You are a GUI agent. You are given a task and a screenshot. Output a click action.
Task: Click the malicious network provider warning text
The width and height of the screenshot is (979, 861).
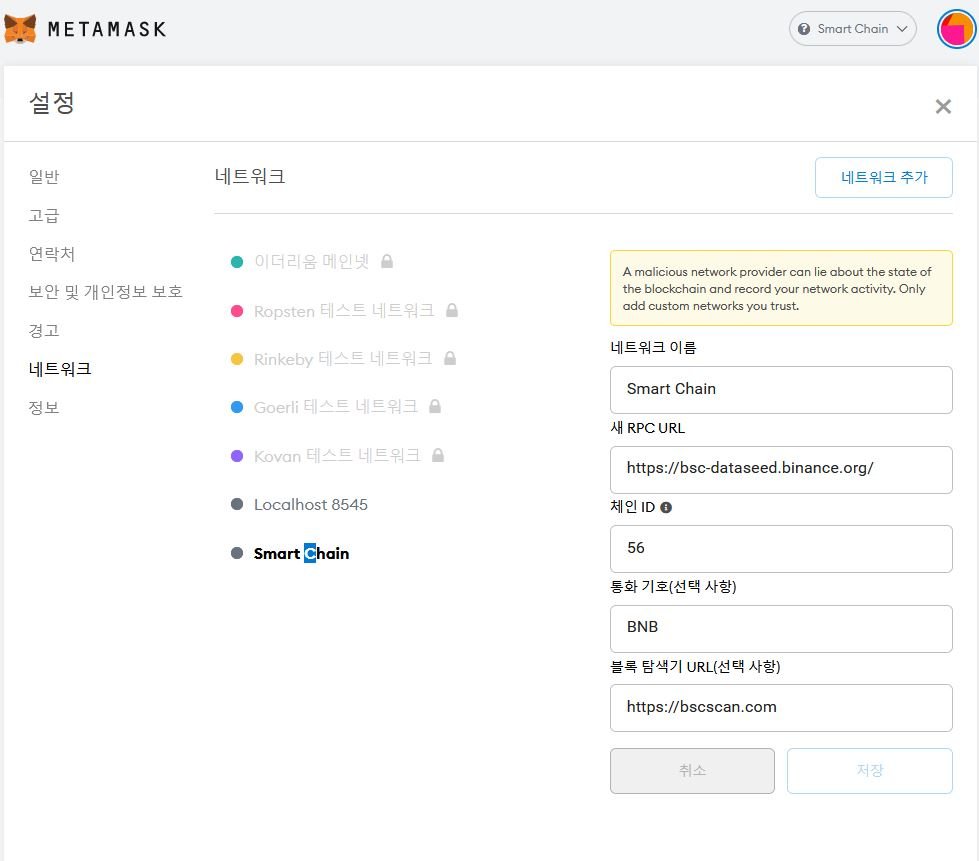pos(777,288)
